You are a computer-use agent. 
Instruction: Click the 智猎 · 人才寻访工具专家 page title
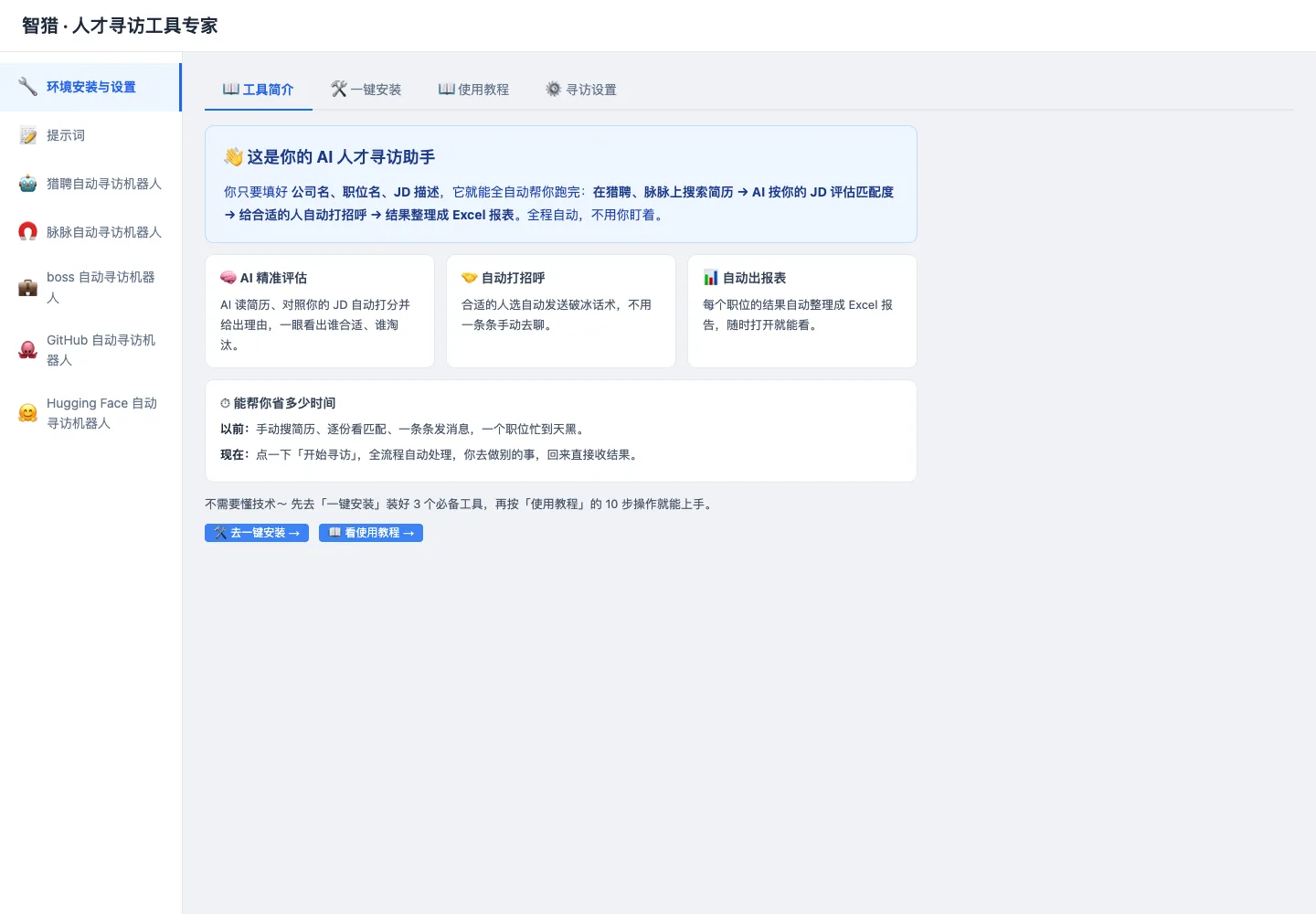(x=120, y=26)
